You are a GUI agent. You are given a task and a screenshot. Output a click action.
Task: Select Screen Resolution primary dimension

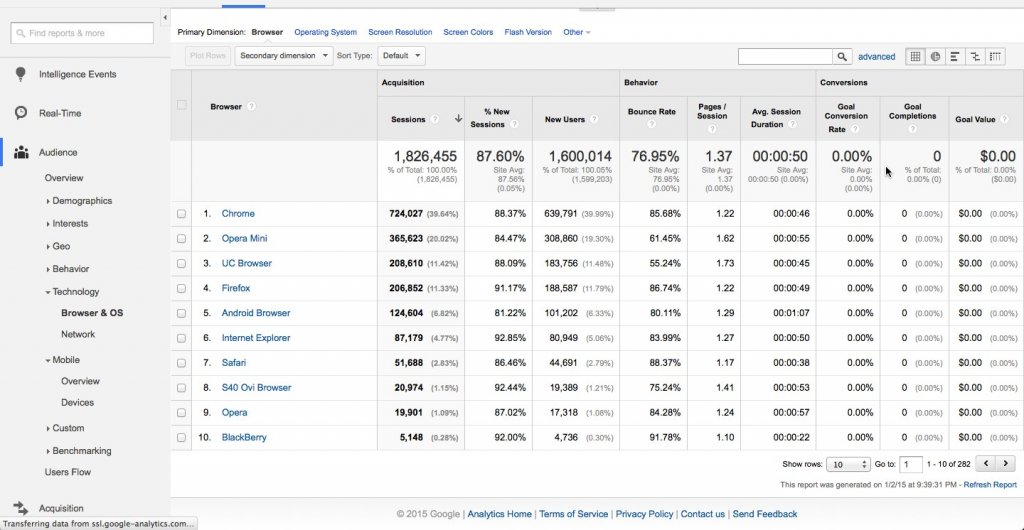[400, 32]
